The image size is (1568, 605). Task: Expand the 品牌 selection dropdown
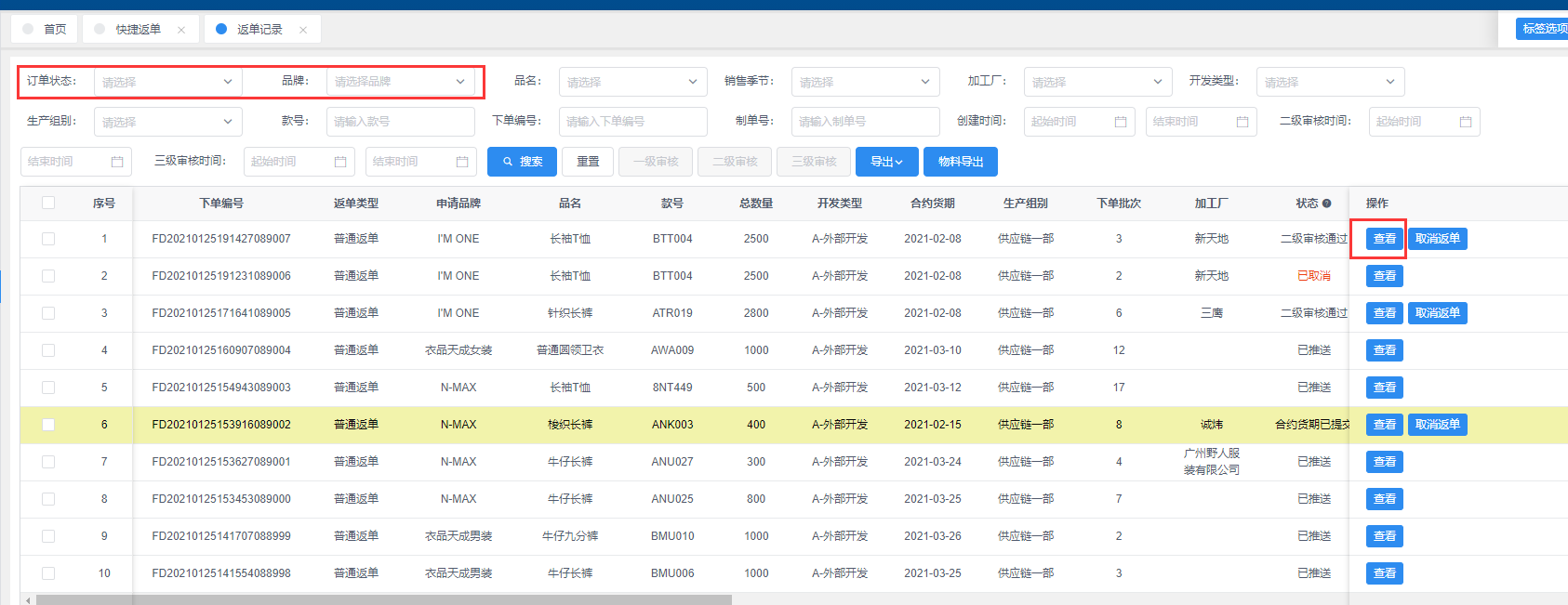point(400,82)
